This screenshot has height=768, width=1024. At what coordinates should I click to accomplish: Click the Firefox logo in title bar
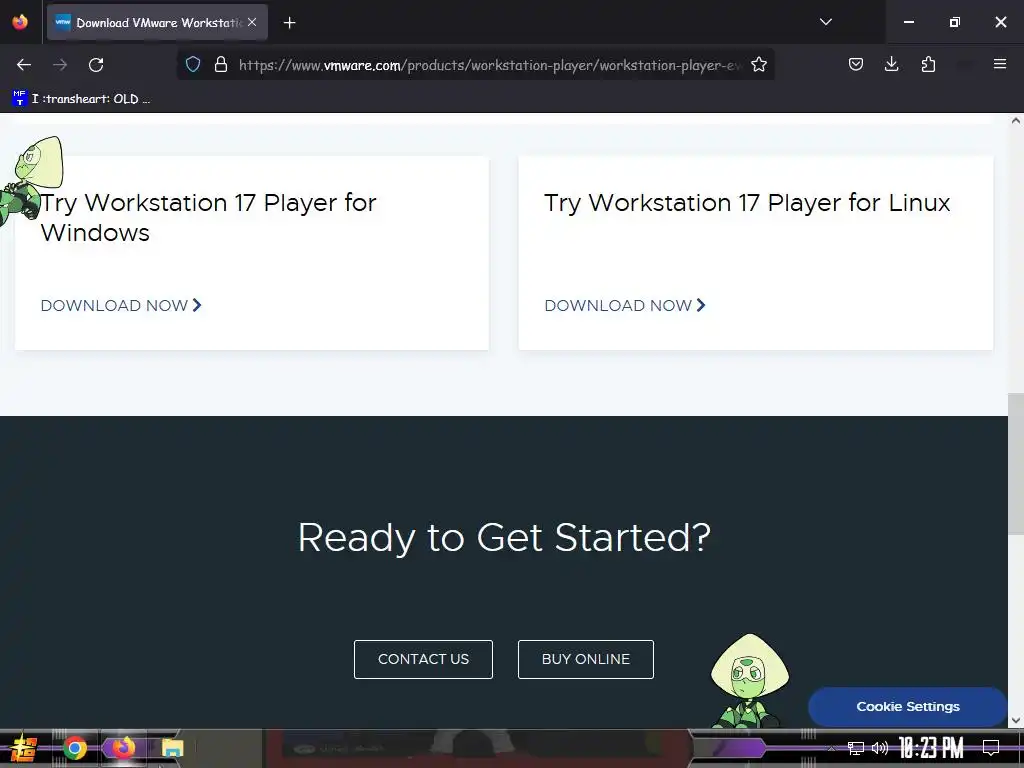coord(20,22)
